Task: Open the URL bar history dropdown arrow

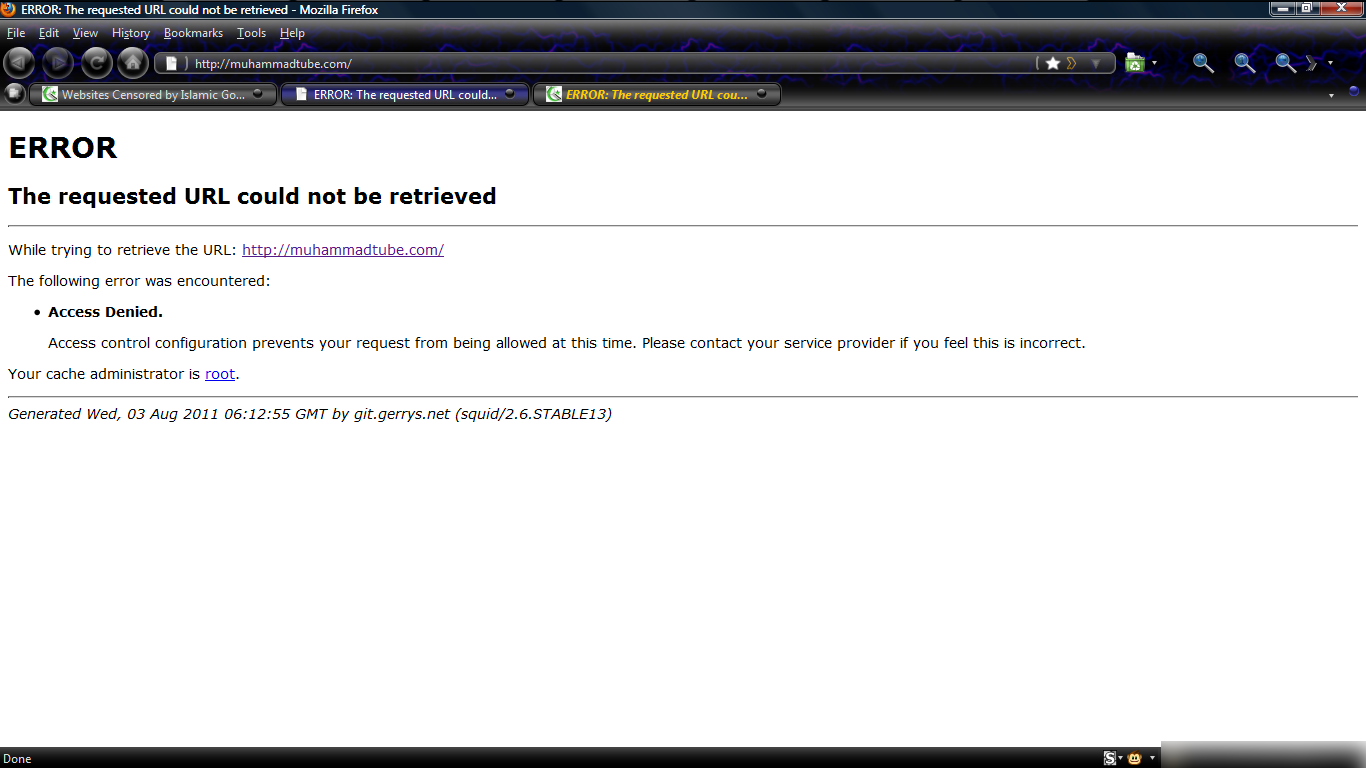Action: [1096, 63]
